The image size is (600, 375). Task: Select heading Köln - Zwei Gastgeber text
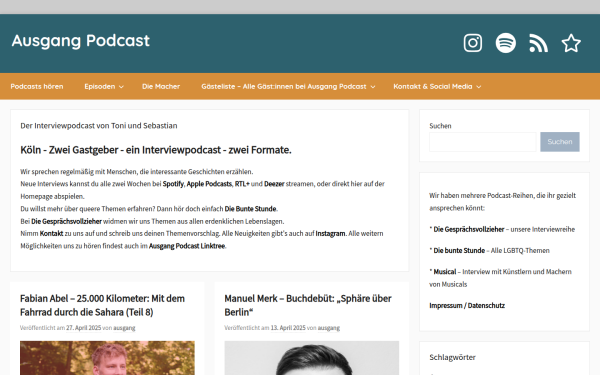pyautogui.click(x=156, y=150)
